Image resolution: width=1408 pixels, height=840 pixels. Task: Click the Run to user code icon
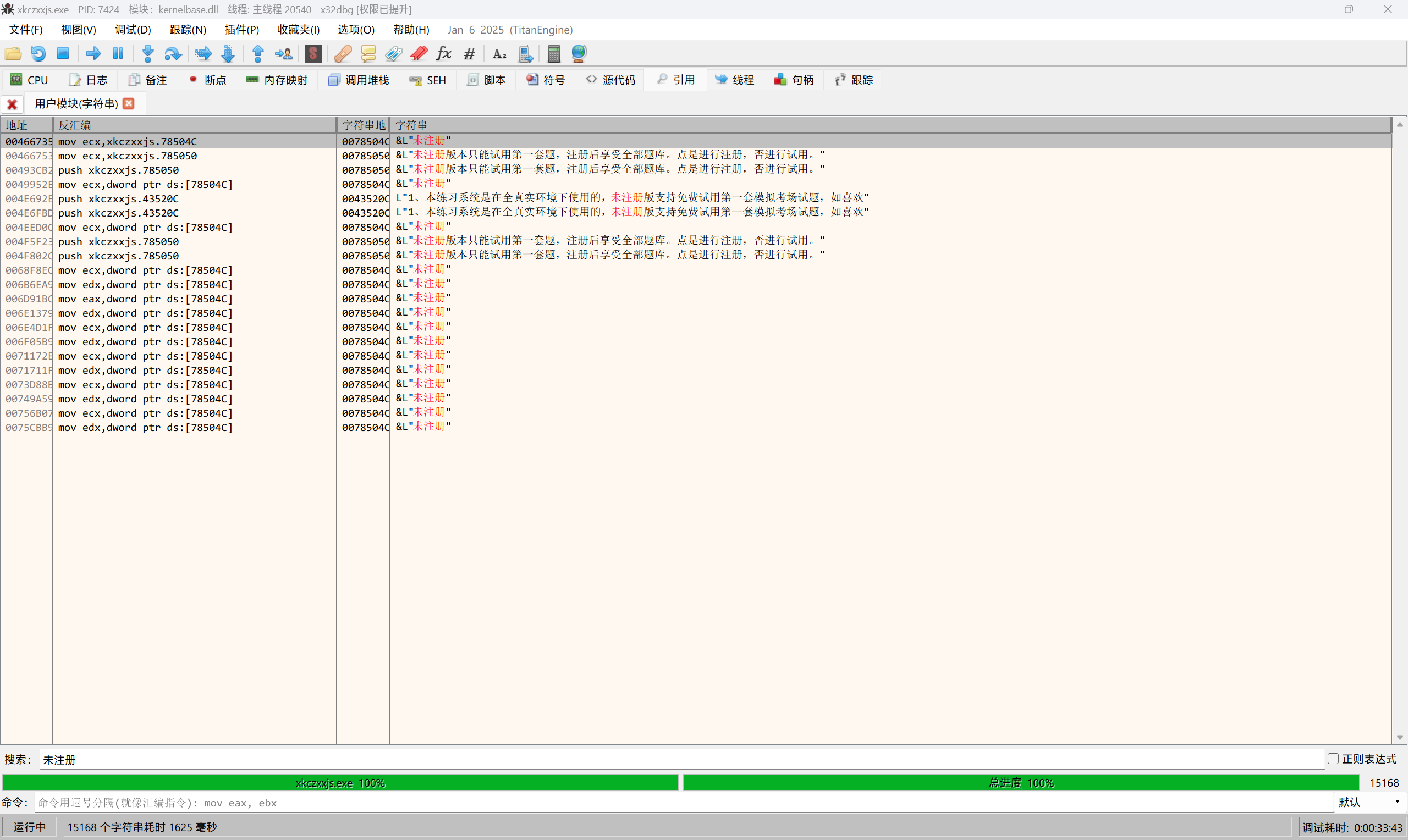tap(283, 54)
